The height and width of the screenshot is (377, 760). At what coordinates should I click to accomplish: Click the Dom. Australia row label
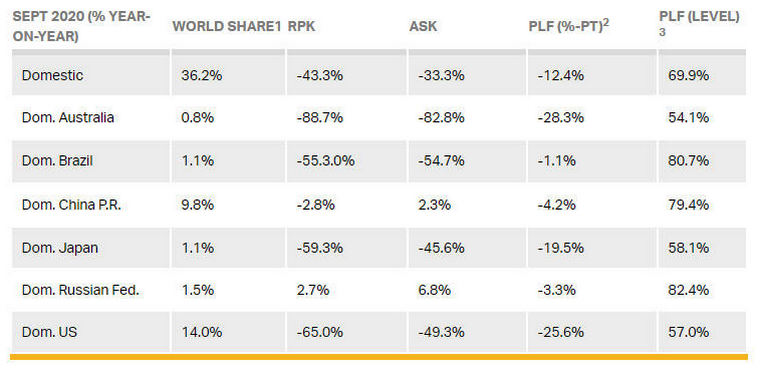(x=68, y=118)
